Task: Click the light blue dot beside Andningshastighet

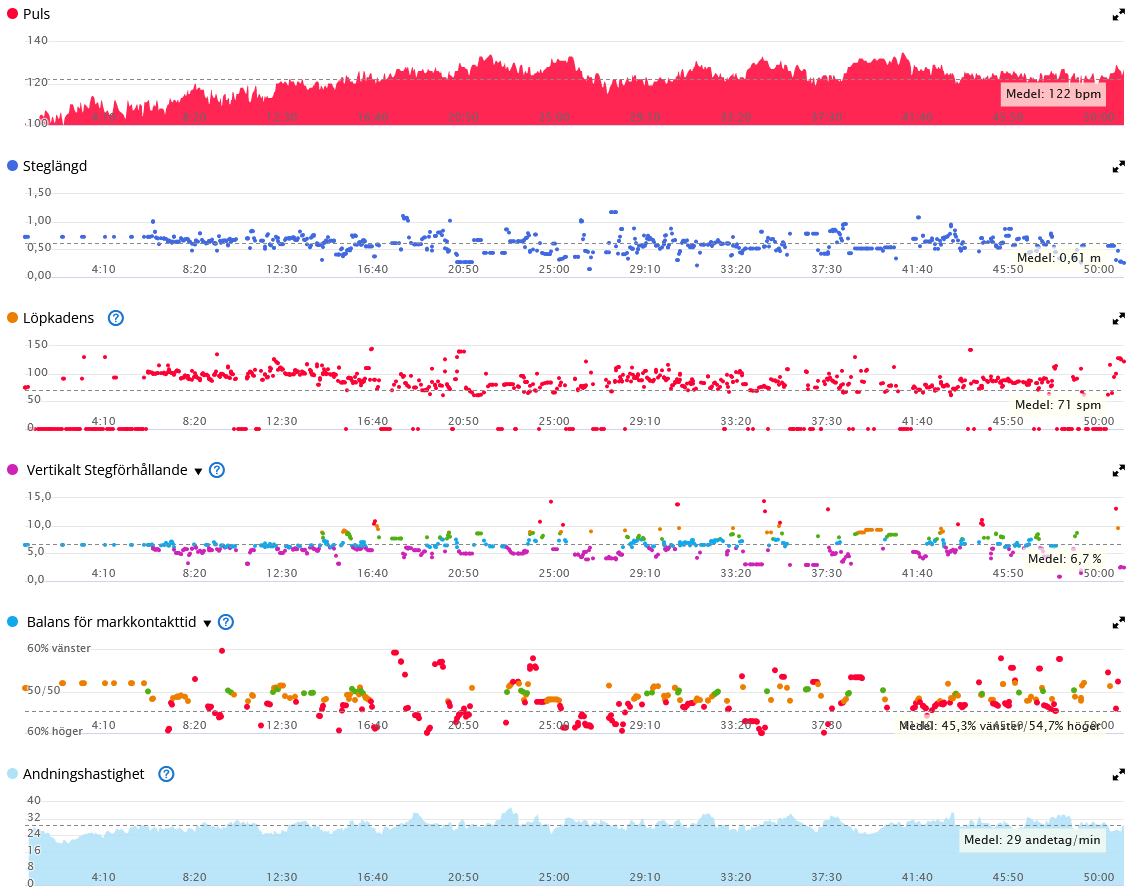Action: [12, 773]
